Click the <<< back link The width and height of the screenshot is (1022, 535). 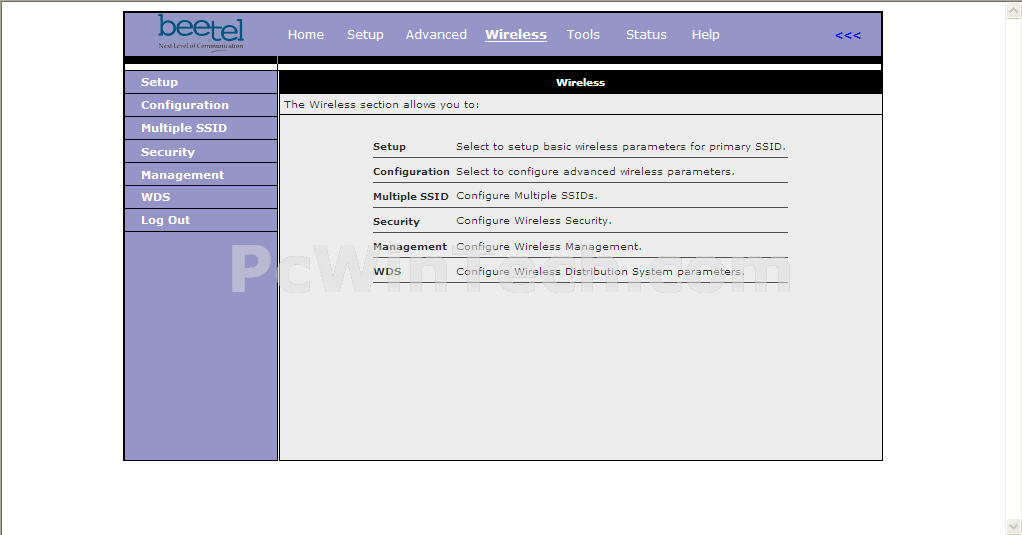point(848,35)
